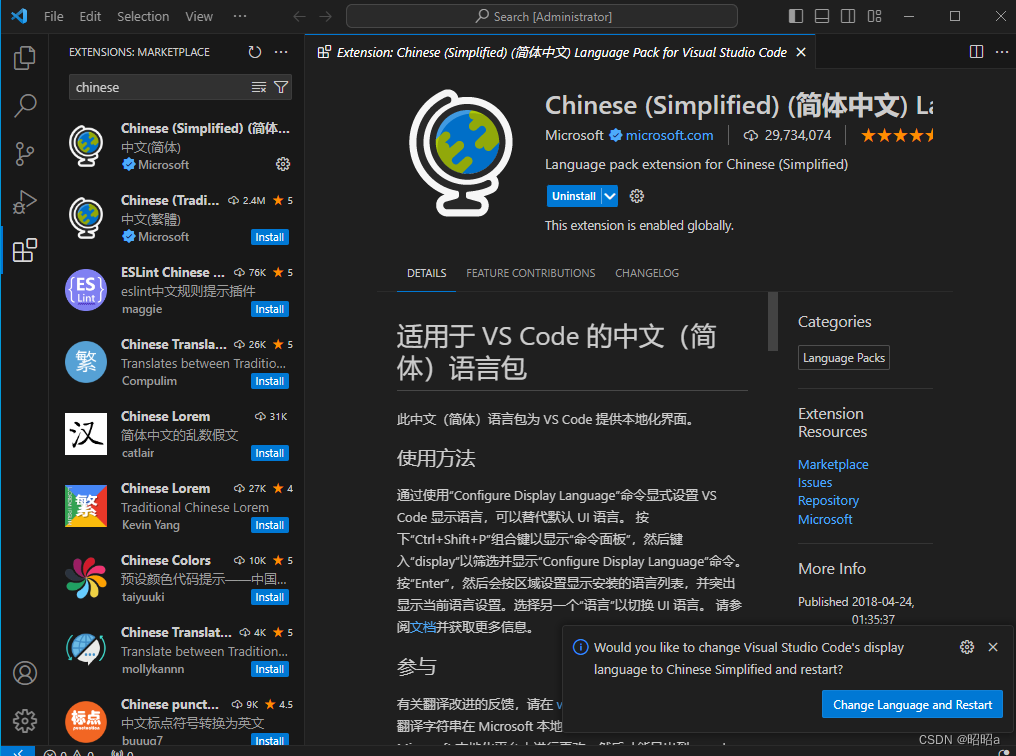Install Chinese Lorem by Kevin Yang

point(270,525)
